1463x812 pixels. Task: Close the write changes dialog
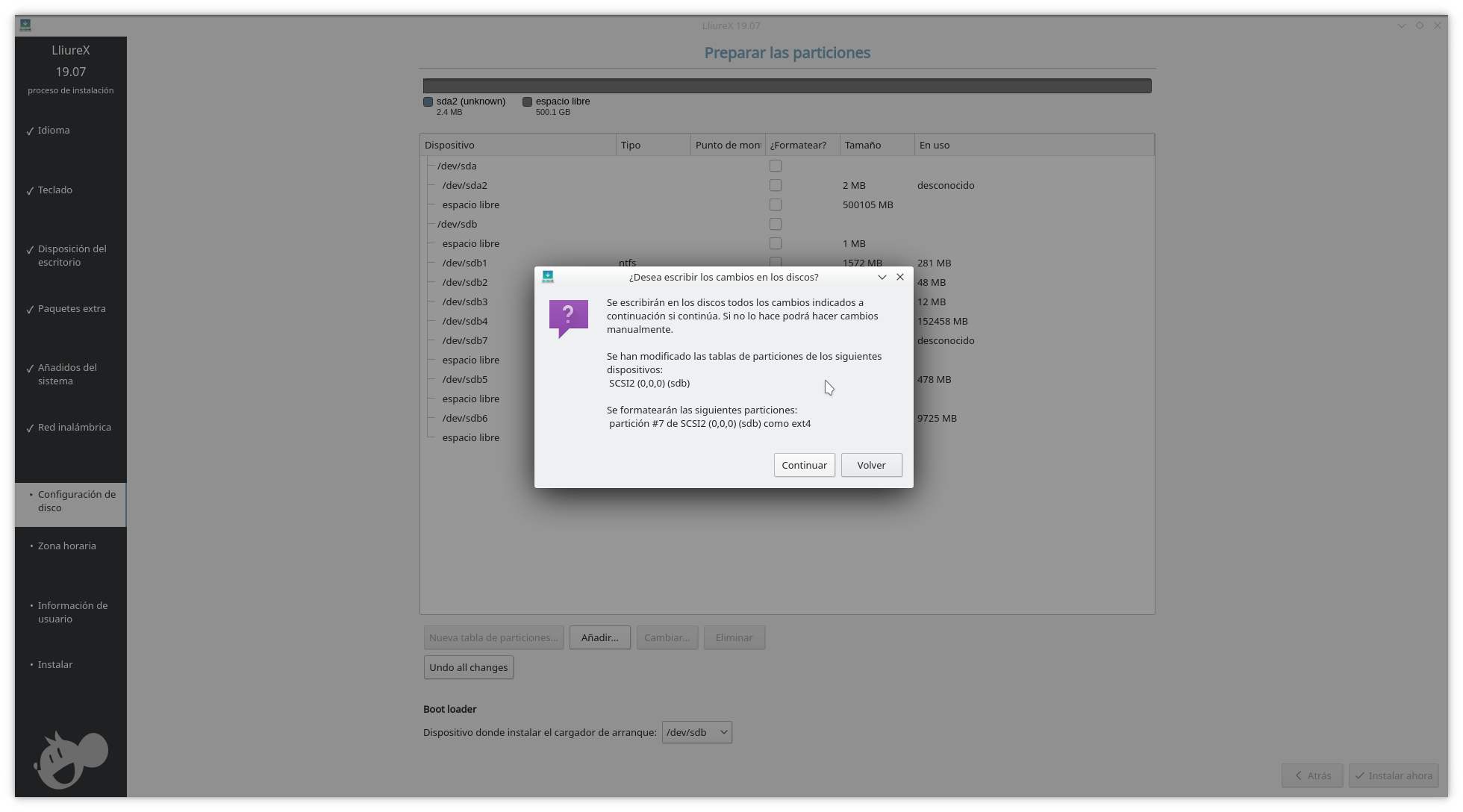(x=900, y=277)
